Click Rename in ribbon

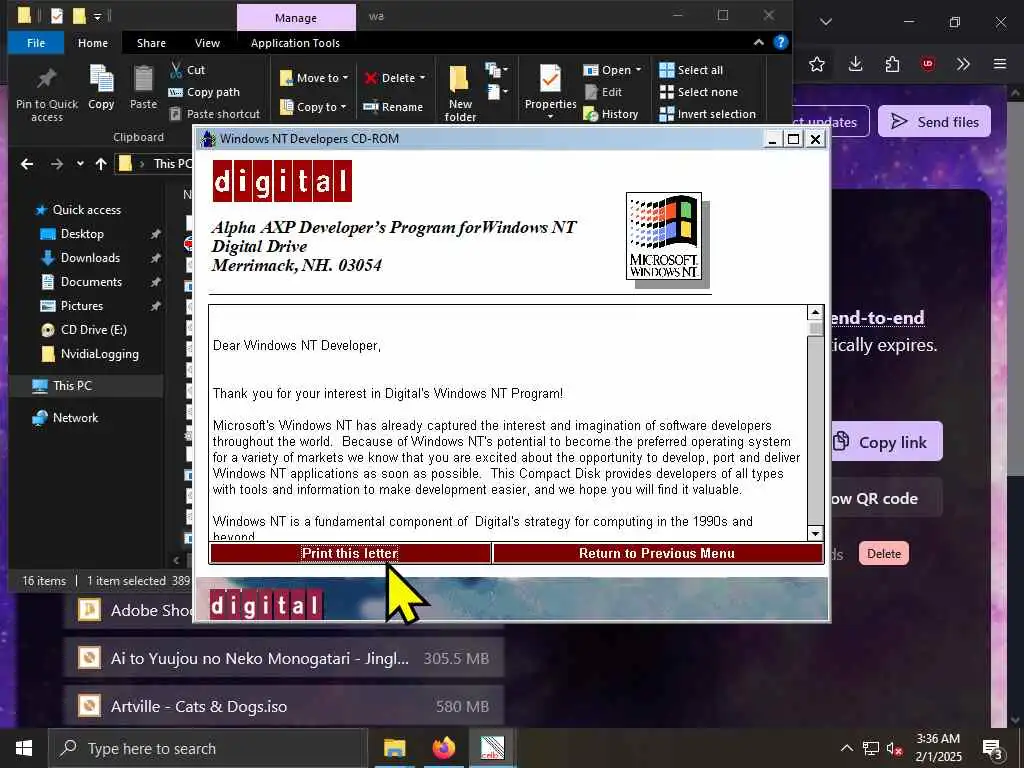pyautogui.click(x=393, y=107)
